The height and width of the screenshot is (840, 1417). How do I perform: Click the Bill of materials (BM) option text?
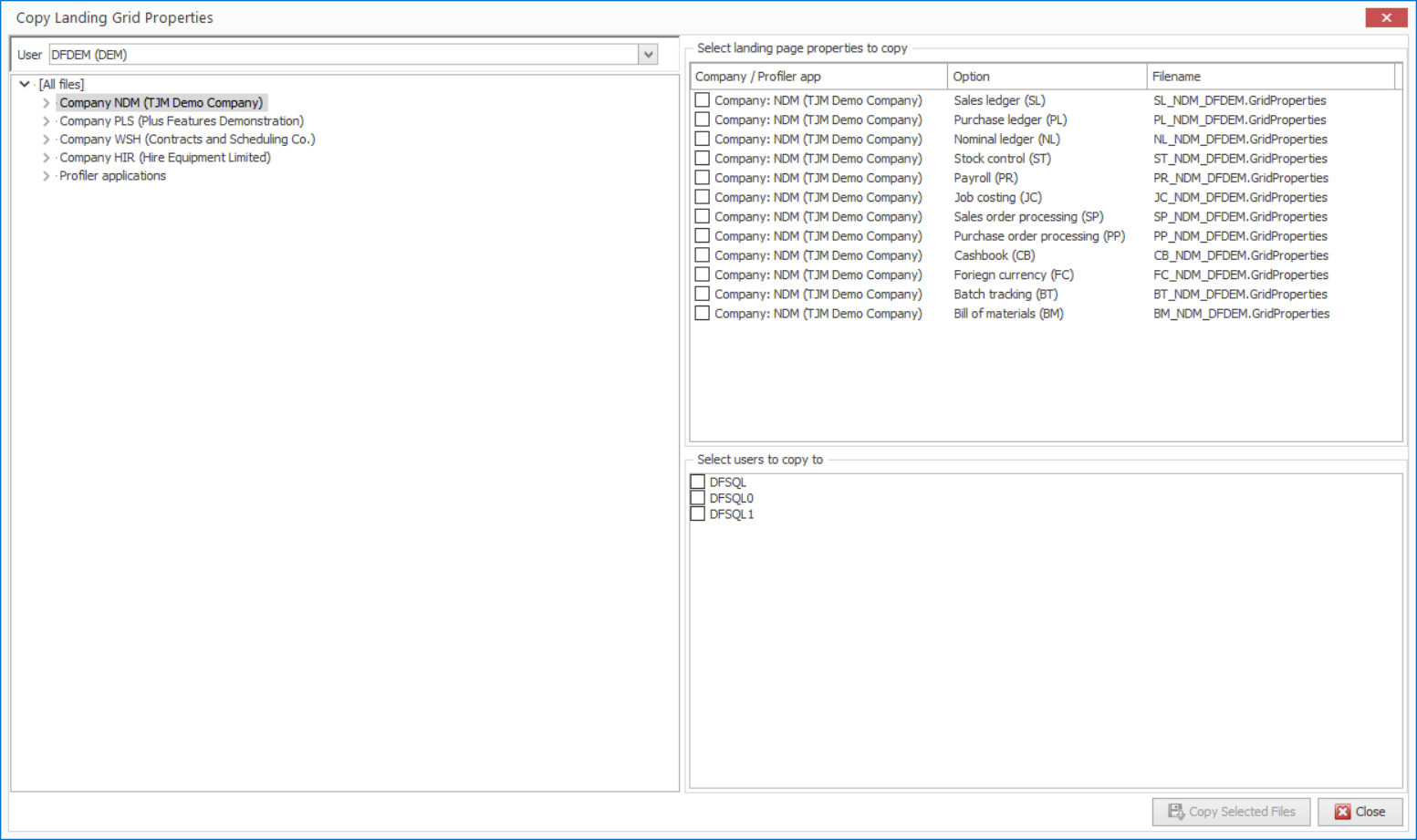[1009, 313]
